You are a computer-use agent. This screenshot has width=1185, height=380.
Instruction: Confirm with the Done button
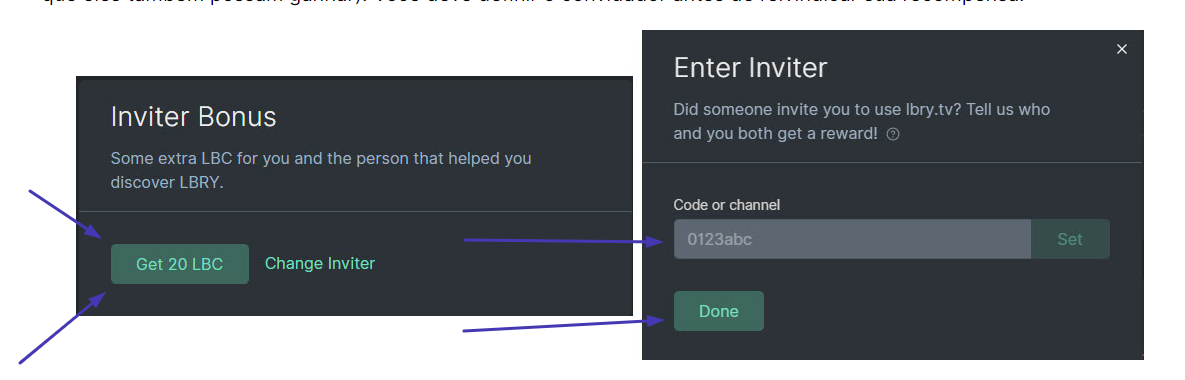[x=719, y=310]
